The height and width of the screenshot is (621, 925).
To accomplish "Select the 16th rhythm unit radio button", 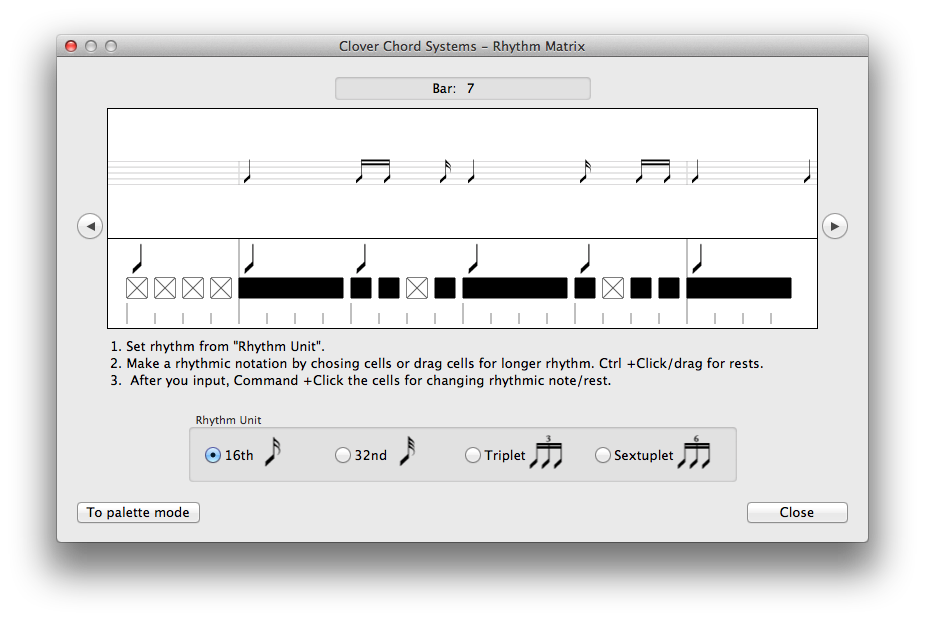I will 212,455.
